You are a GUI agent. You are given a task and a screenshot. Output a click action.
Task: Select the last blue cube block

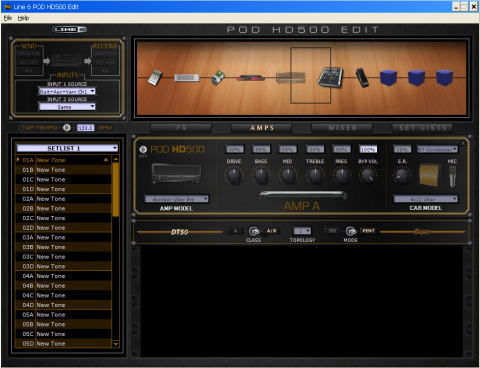445,78
